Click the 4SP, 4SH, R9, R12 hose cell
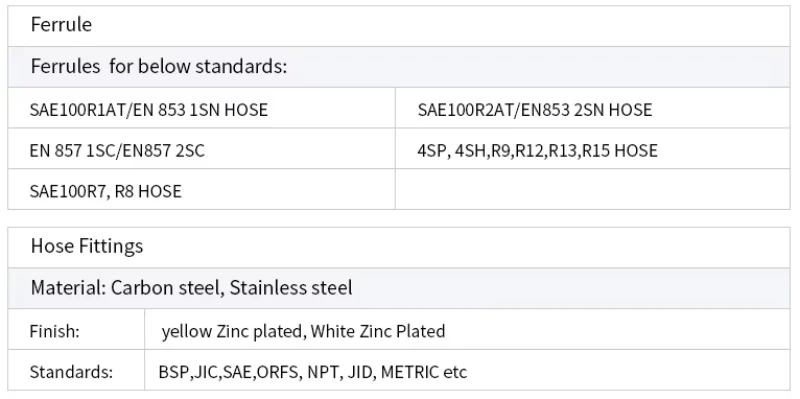This screenshot has width=800, height=399. 593,148
